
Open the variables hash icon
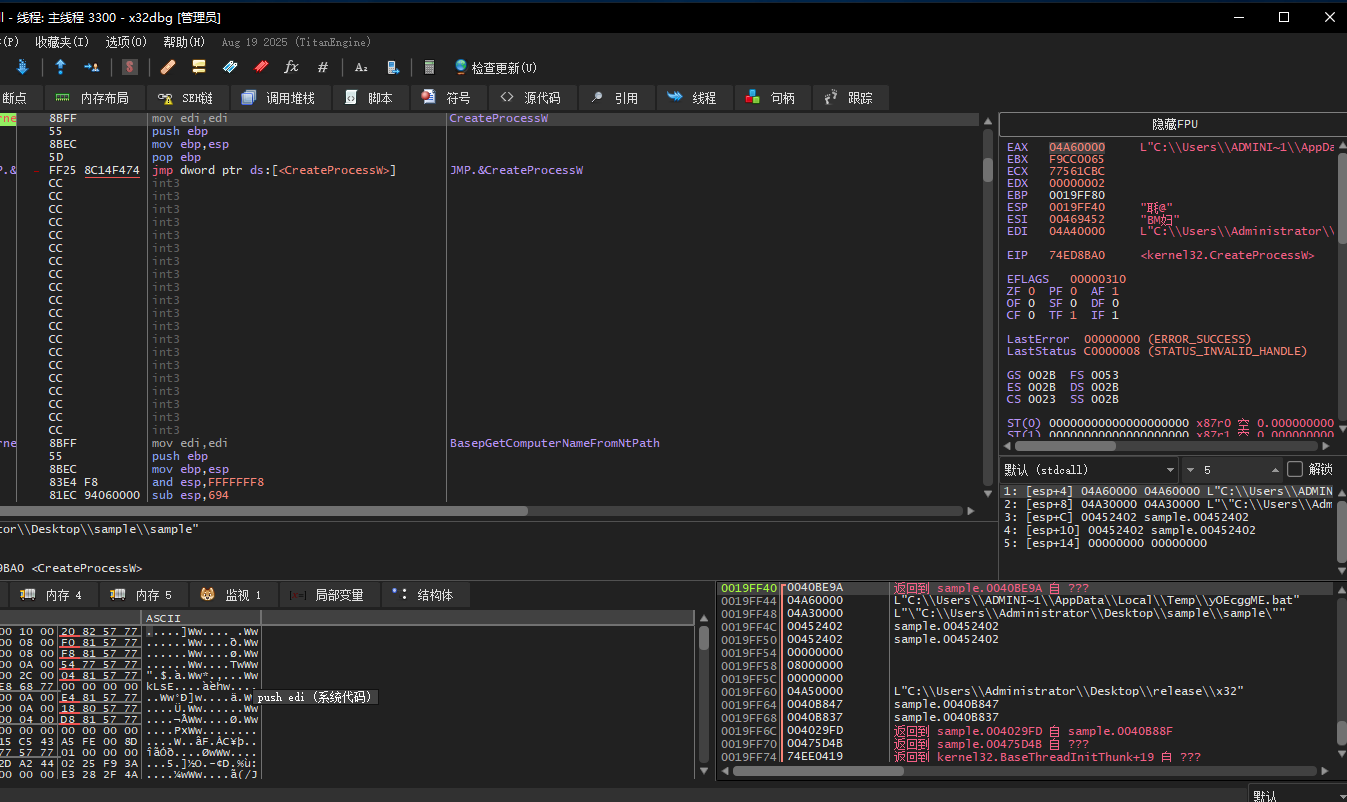(x=323, y=67)
